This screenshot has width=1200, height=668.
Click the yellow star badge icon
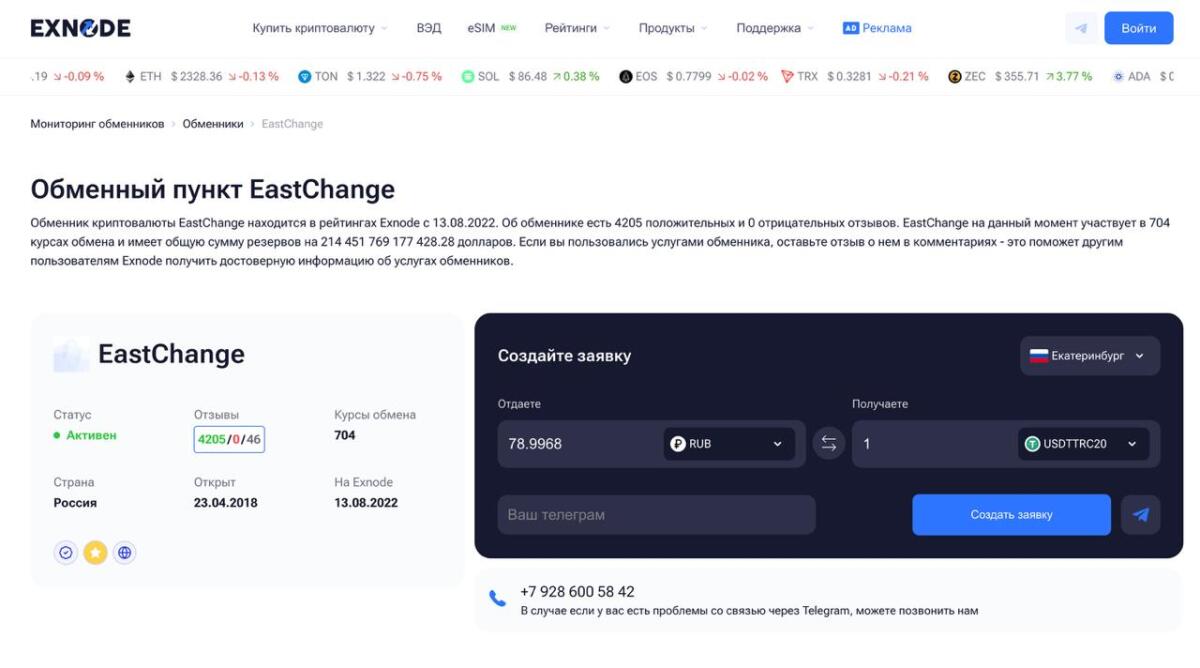(x=95, y=552)
